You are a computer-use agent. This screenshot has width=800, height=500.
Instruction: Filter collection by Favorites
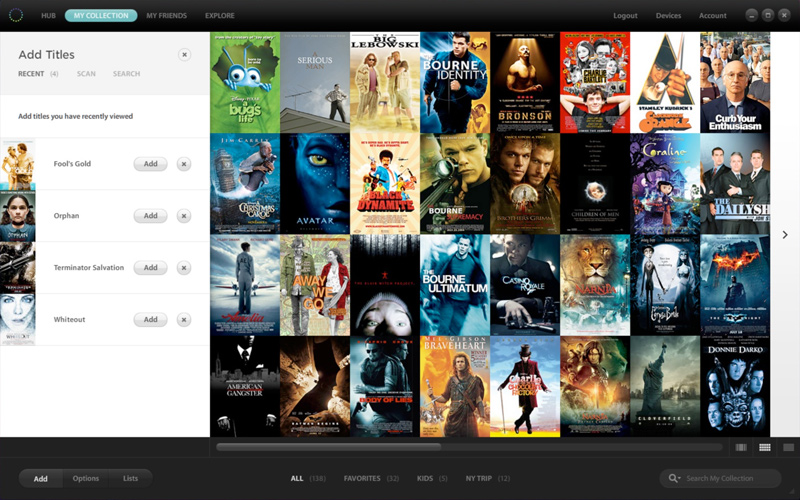pyautogui.click(x=363, y=479)
